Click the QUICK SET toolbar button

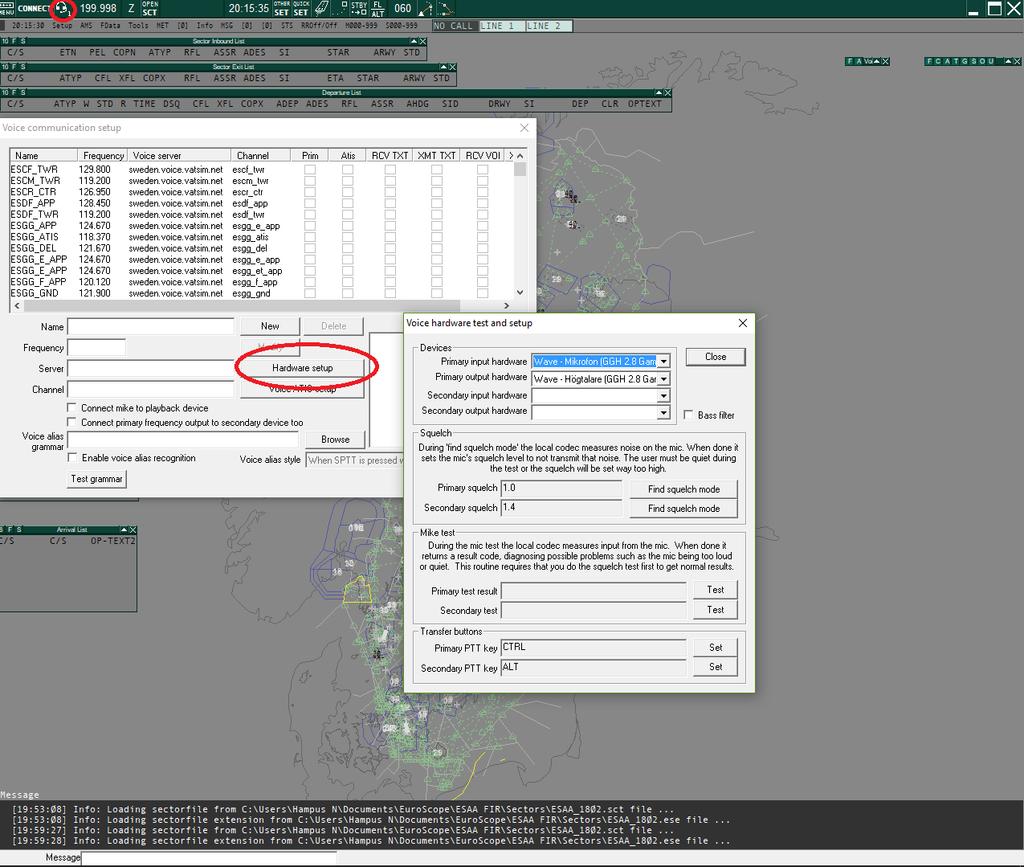(301, 8)
